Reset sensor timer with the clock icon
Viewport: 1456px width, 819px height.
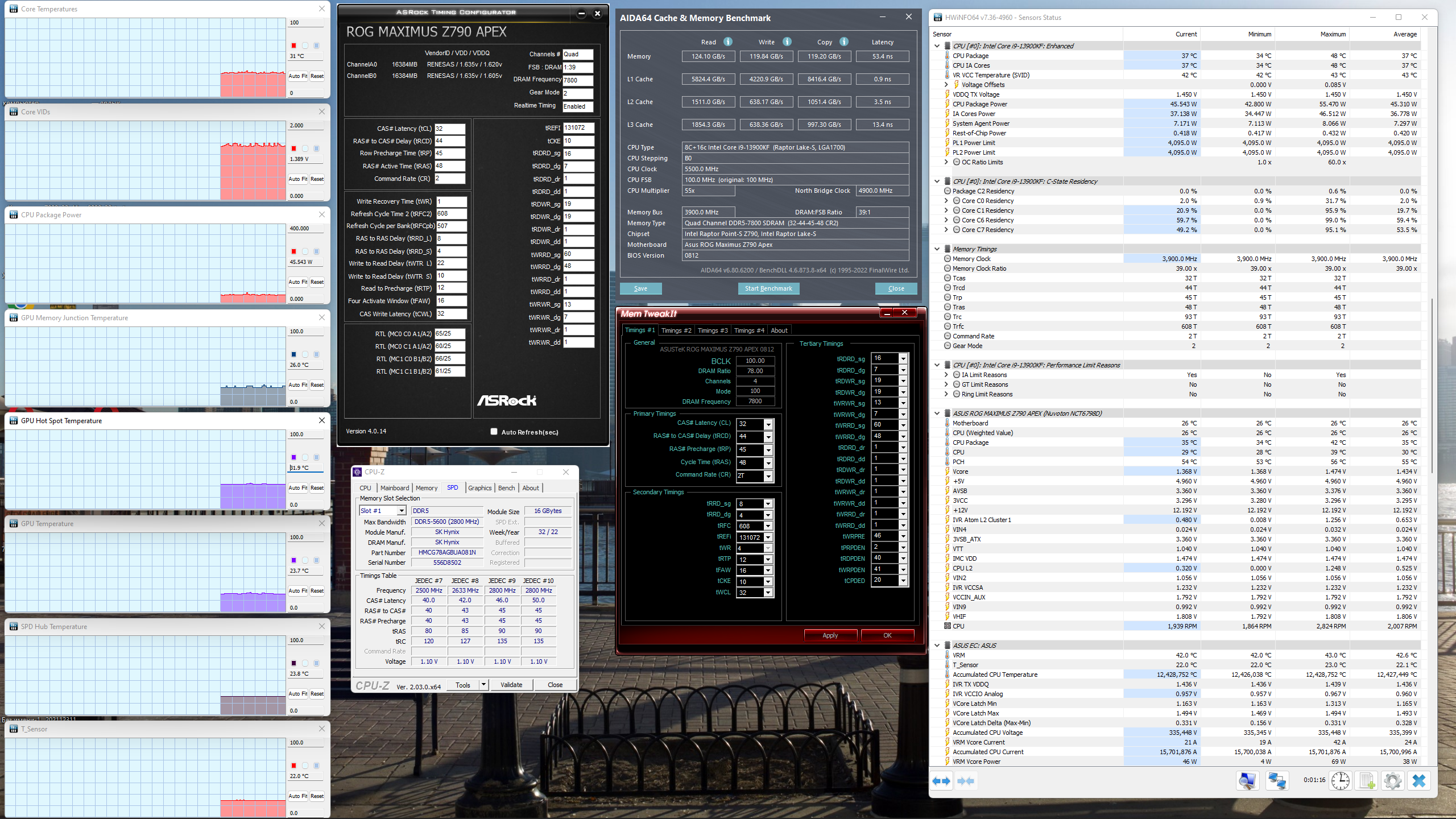pos(1341,781)
